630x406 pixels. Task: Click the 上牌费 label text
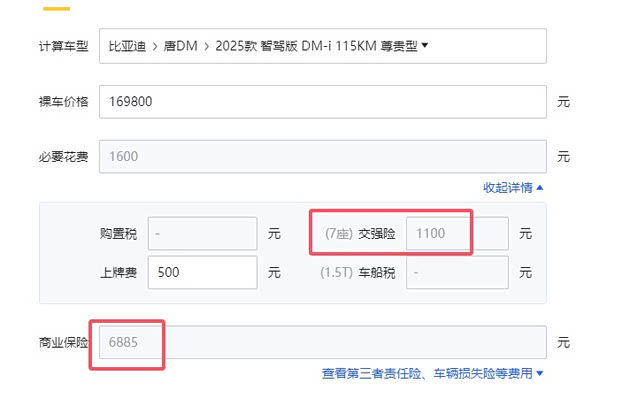(118, 271)
